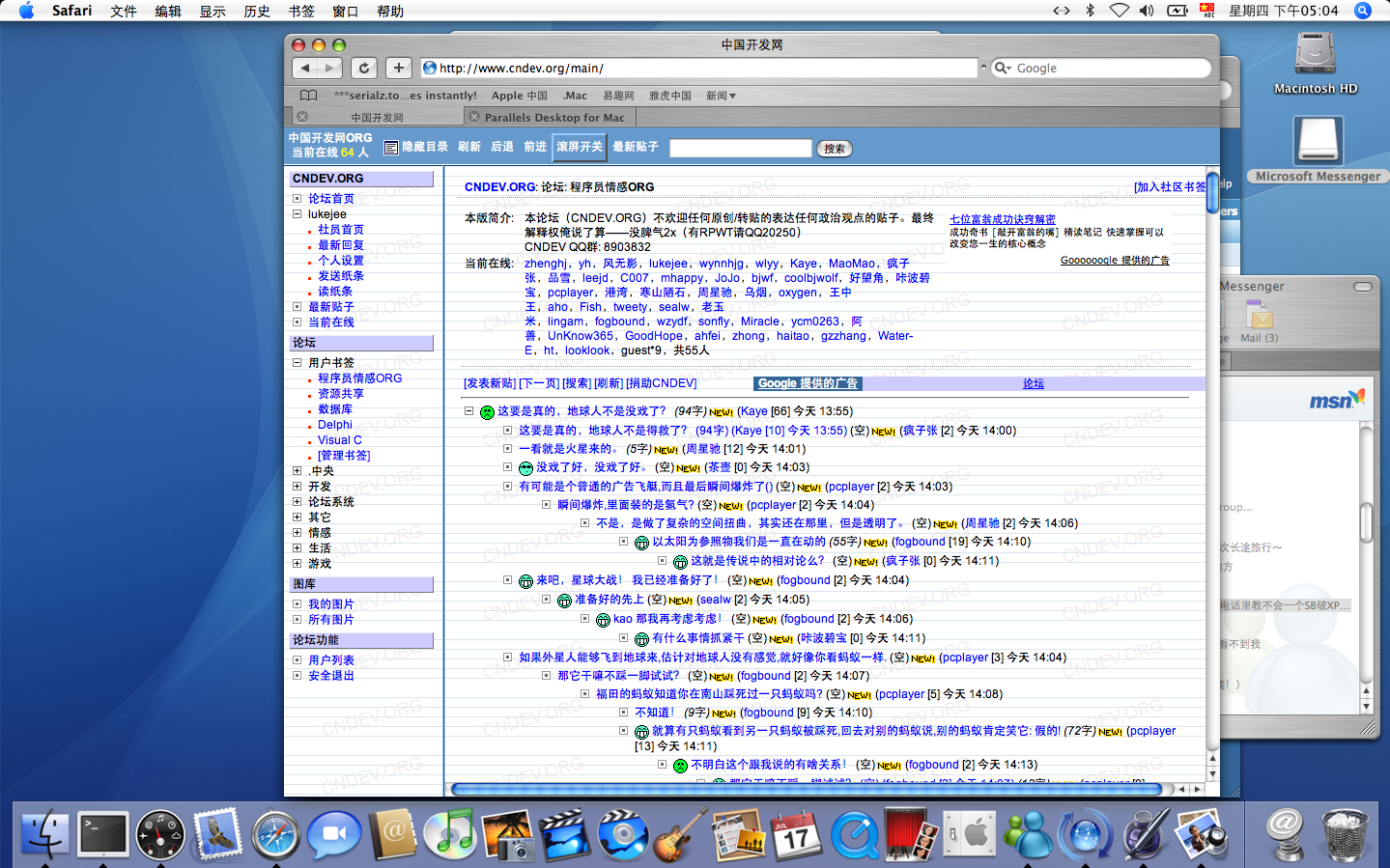Screen dimensions: 1390x868
Task: Click the Safari back arrow button
Action: coord(306,68)
